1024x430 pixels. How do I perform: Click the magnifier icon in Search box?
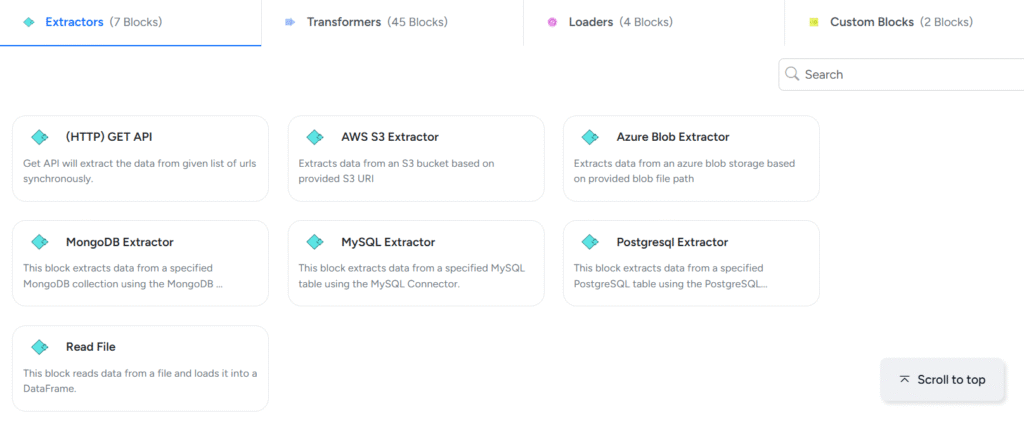point(792,74)
